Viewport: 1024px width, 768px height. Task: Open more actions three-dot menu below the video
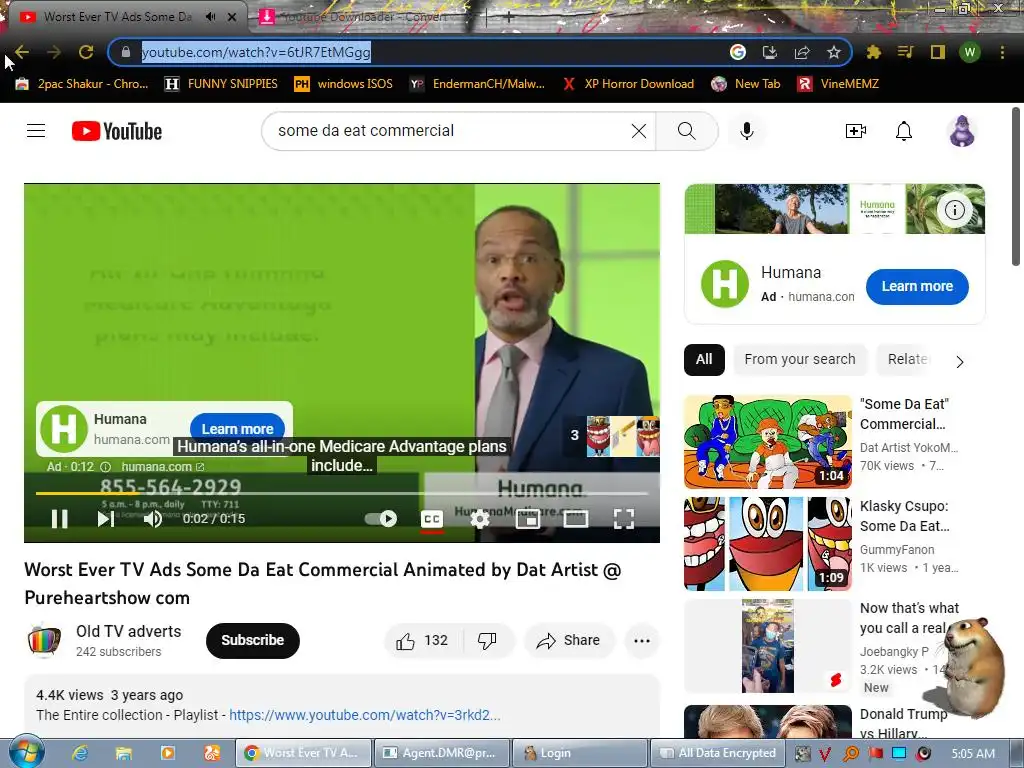[642, 641]
